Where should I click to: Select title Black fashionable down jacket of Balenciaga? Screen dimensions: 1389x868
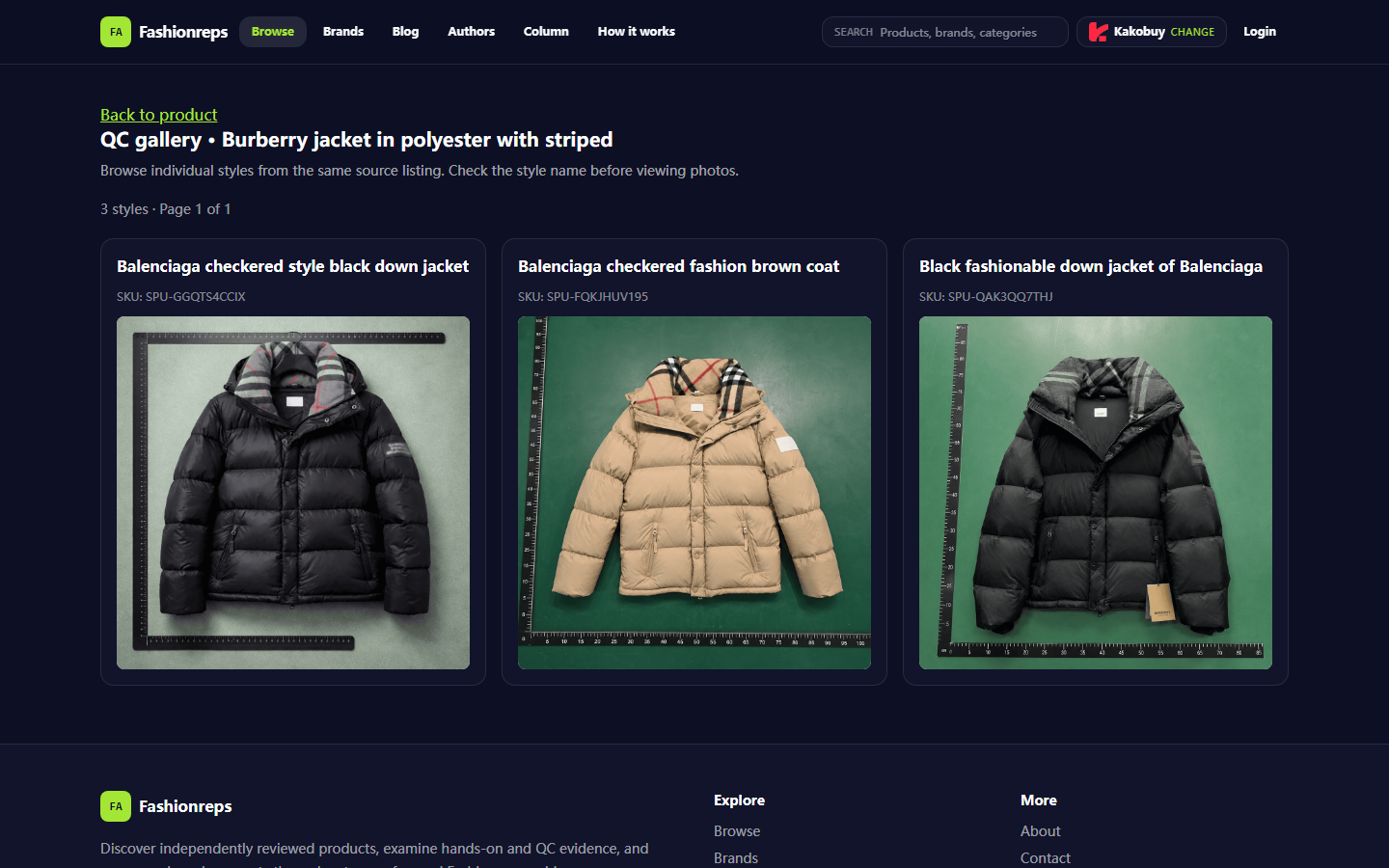click(x=1091, y=266)
